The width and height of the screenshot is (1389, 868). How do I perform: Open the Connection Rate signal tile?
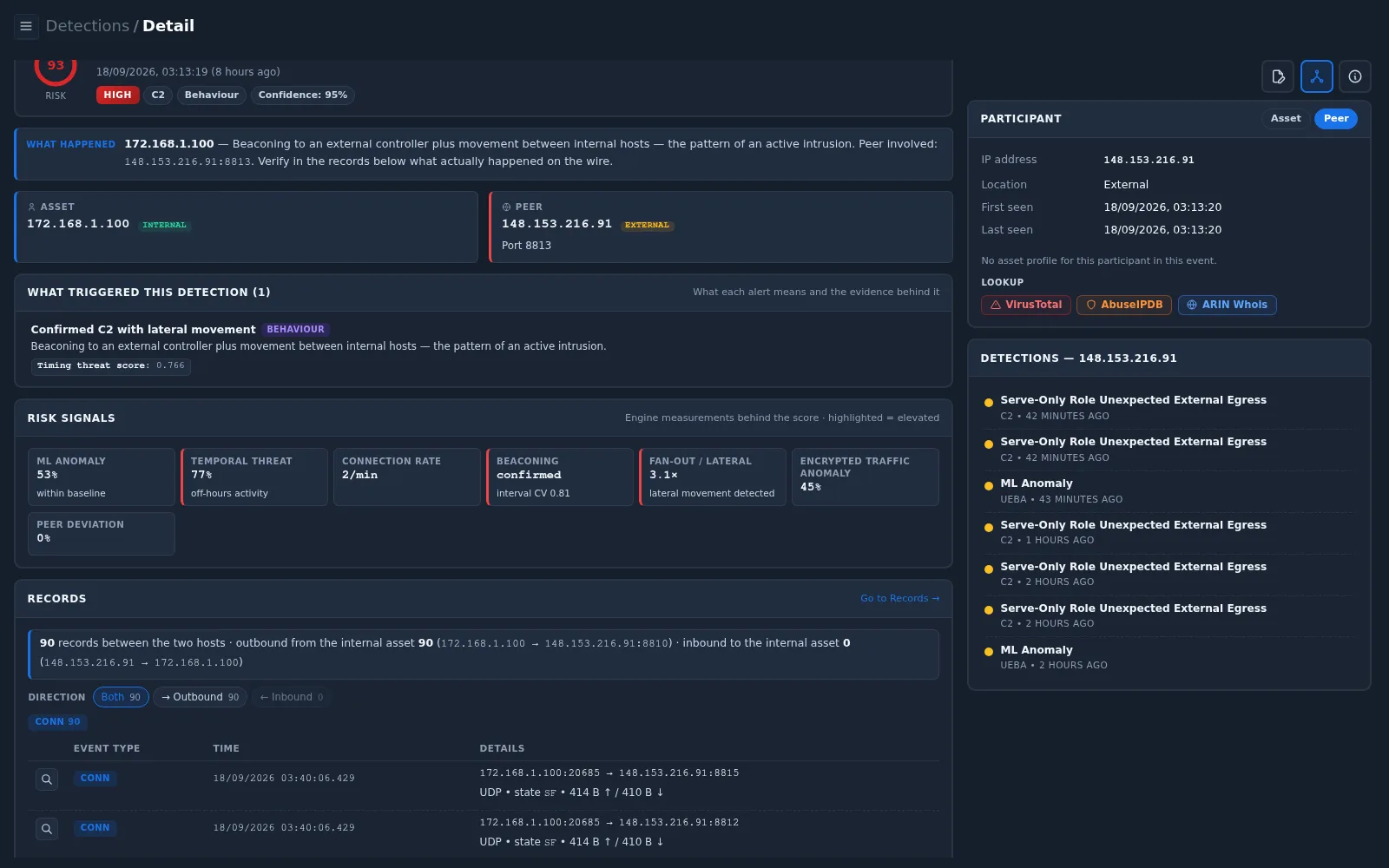(407, 477)
